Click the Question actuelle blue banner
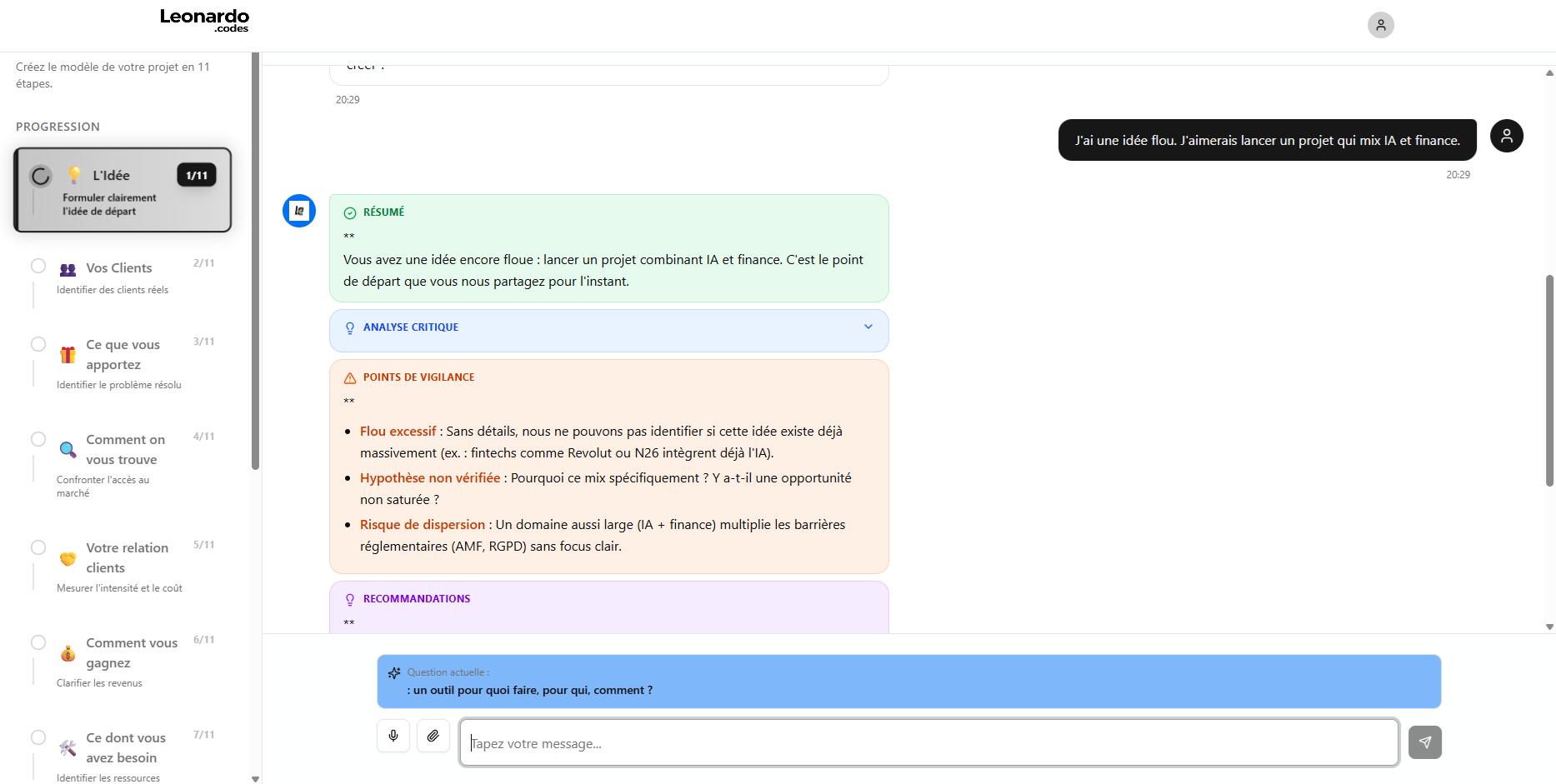 point(908,682)
